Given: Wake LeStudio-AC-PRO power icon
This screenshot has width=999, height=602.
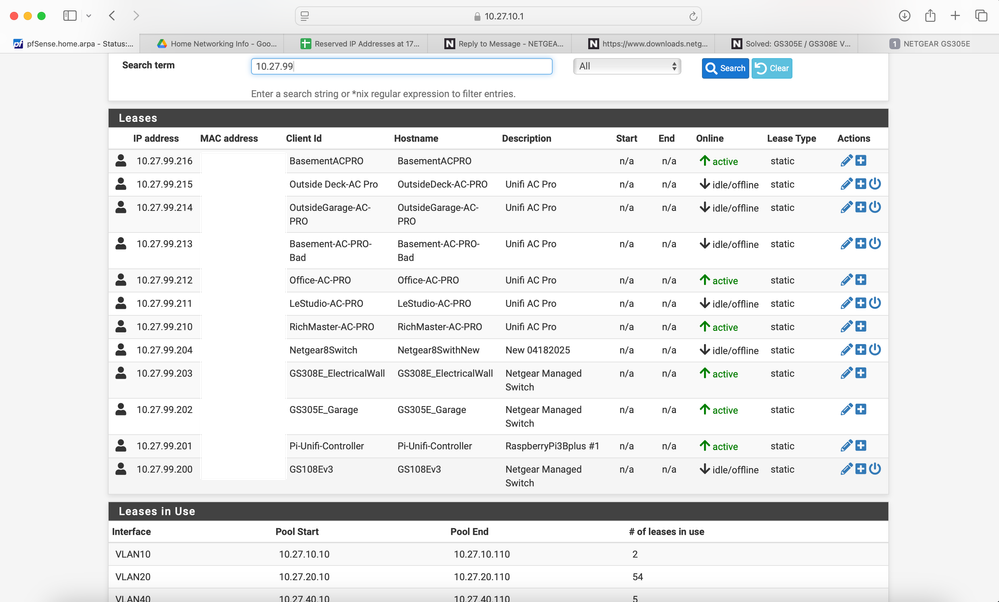Looking at the screenshot, I should (x=875, y=303).
